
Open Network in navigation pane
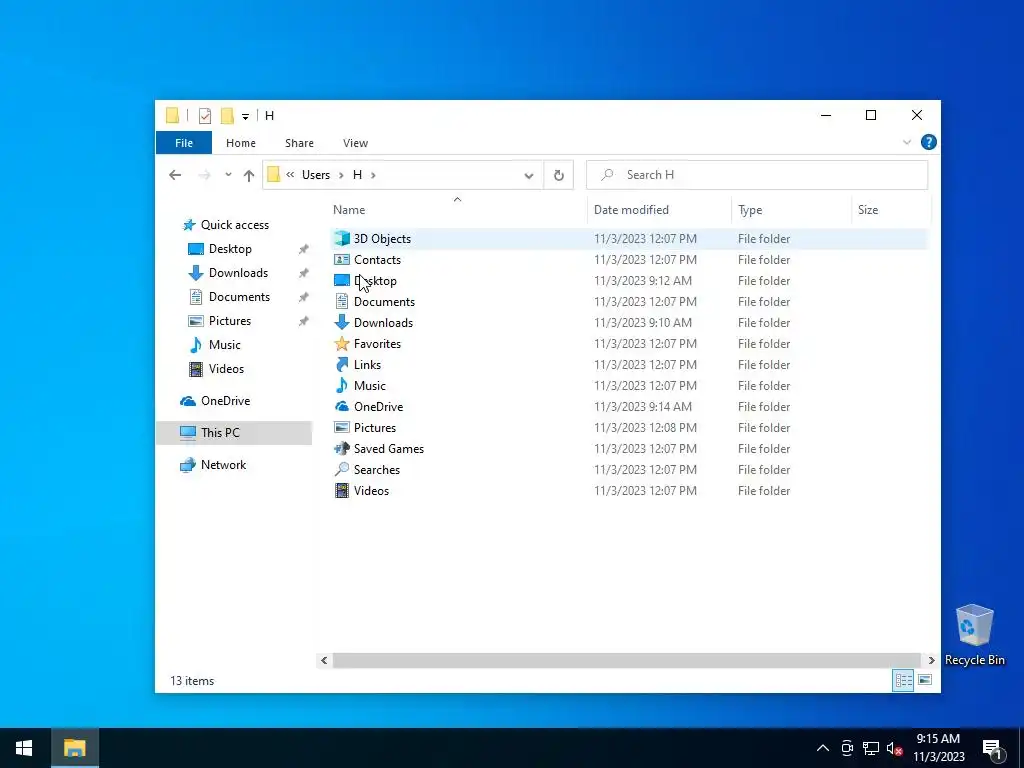(x=223, y=465)
